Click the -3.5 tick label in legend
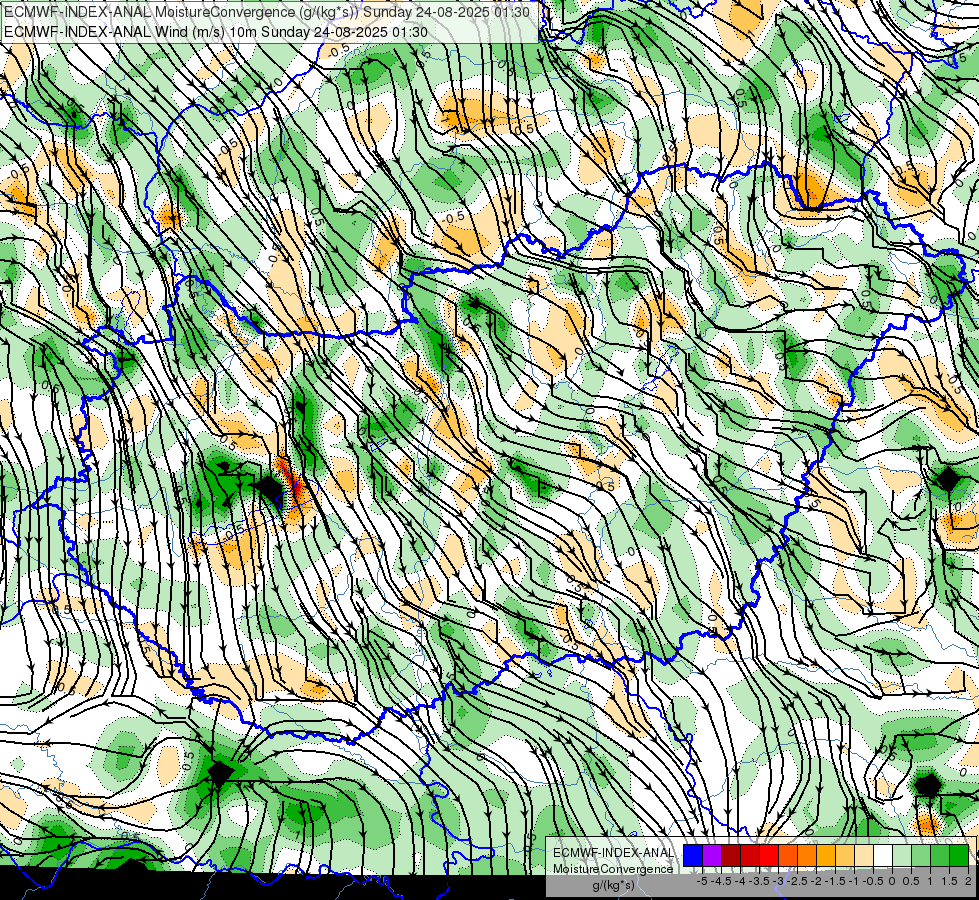Viewport: 979px width, 900px height. [x=759, y=881]
